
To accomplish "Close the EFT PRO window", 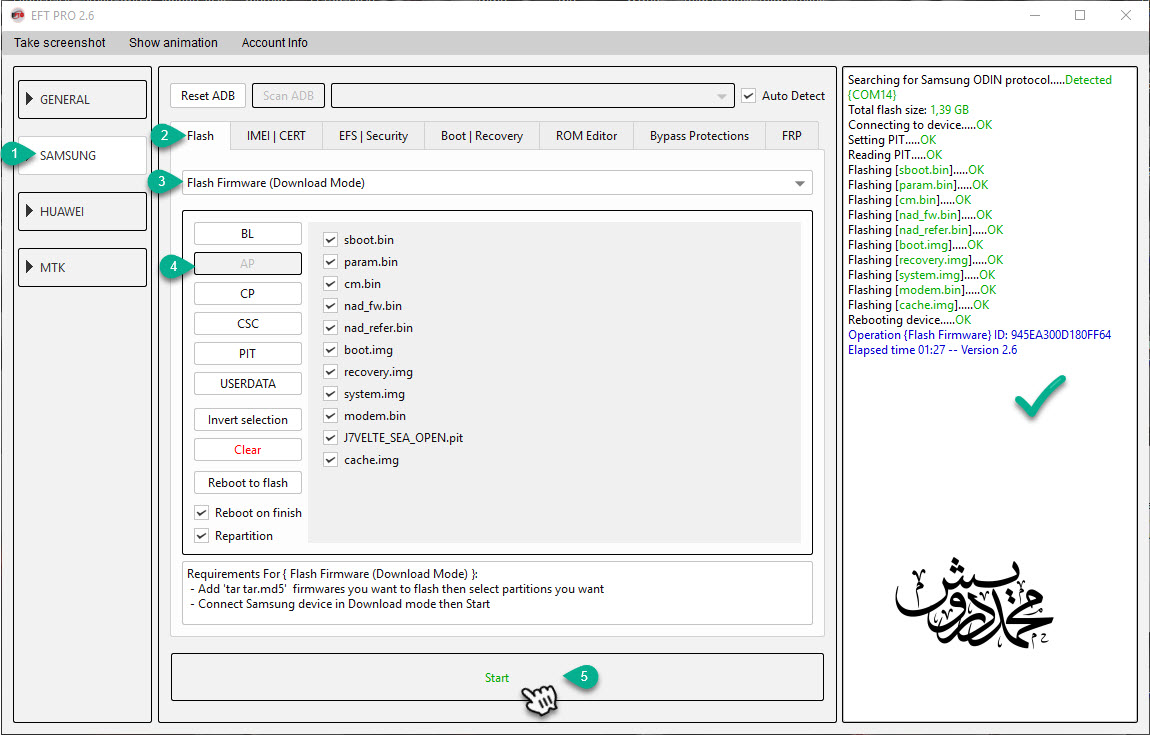I will (1126, 15).
